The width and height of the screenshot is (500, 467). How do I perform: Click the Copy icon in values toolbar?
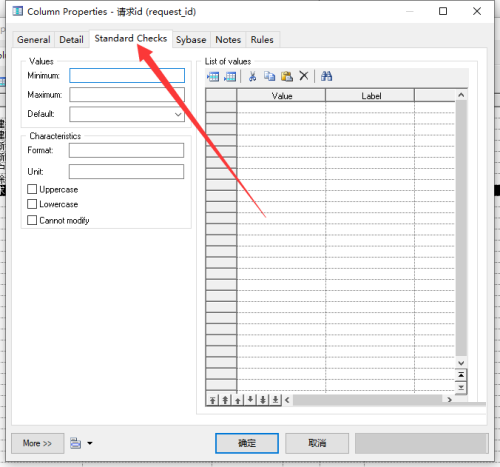click(x=269, y=76)
